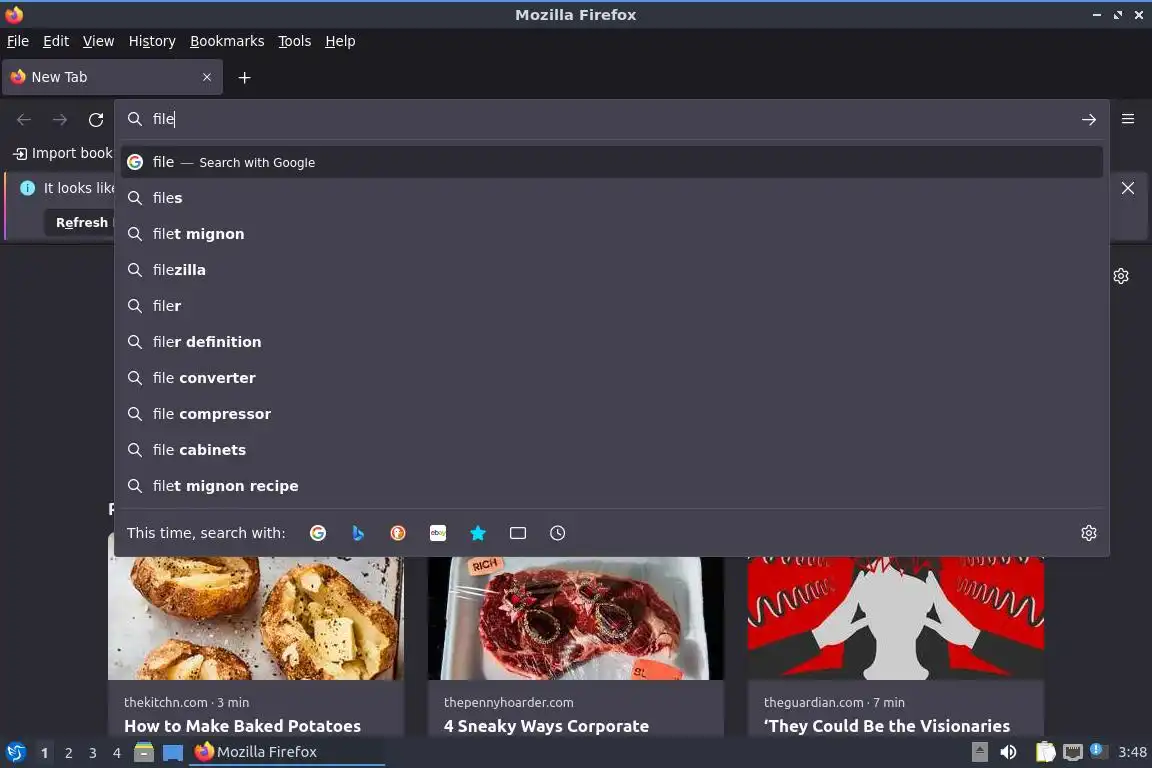The width and height of the screenshot is (1152, 768).
Task: Switch to workspace 3 in taskbar
Action: coord(93,753)
